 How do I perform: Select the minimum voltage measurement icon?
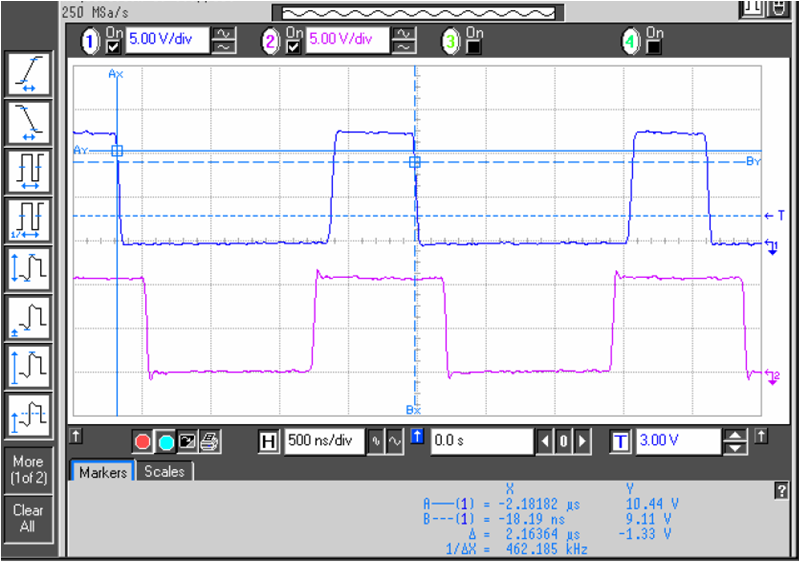tap(29, 318)
